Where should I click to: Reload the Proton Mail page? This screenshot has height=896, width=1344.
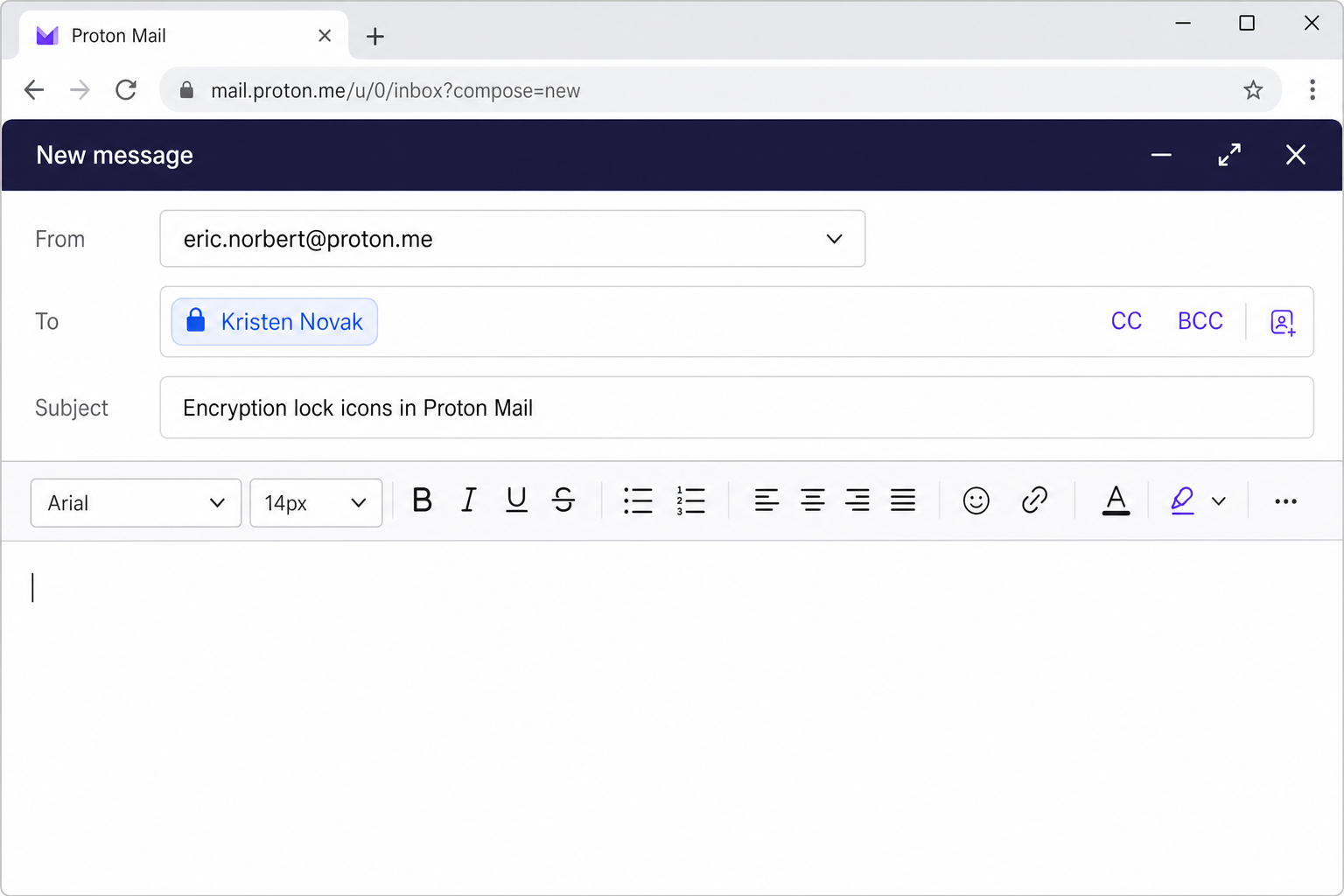pyautogui.click(x=126, y=89)
